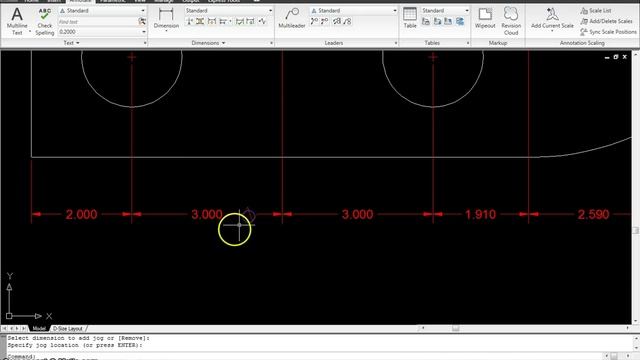Select the Multiline Text tool
640x360 pixels.
tap(17, 20)
